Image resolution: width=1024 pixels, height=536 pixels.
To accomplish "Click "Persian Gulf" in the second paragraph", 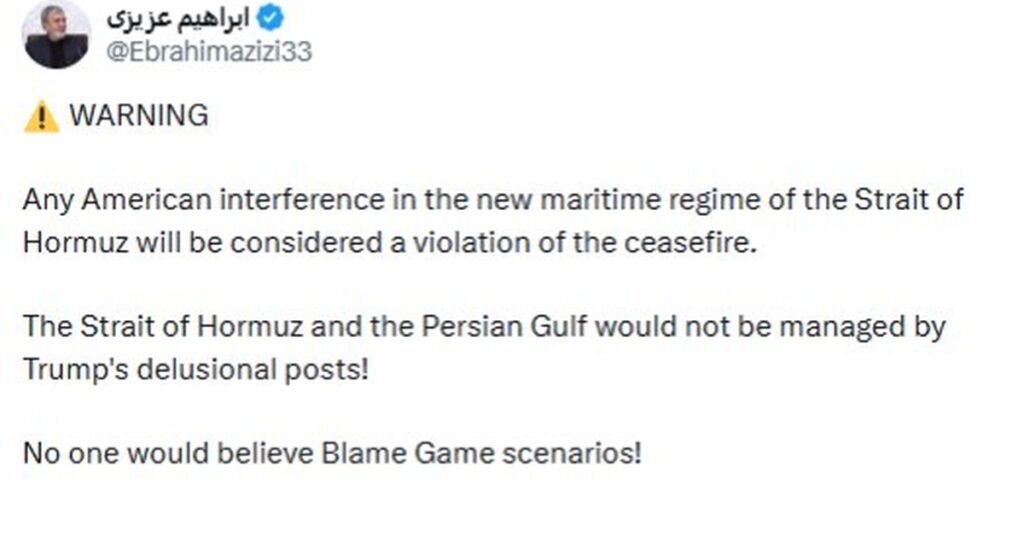I will point(504,326).
